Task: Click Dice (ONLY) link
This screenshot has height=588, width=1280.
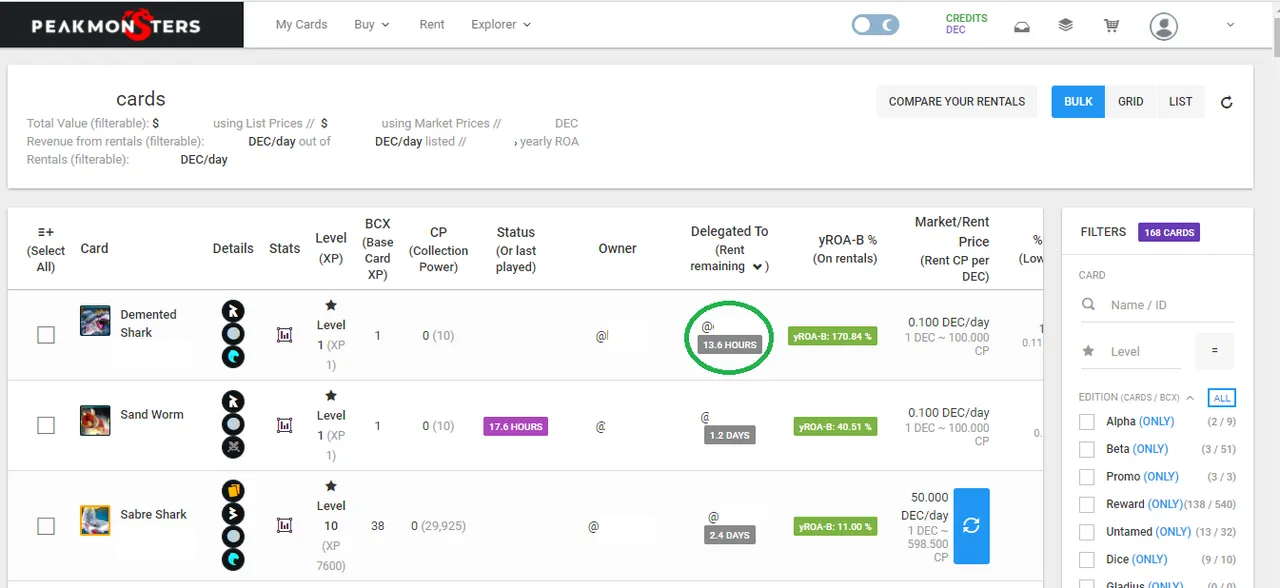Action: (x=1150, y=560)
